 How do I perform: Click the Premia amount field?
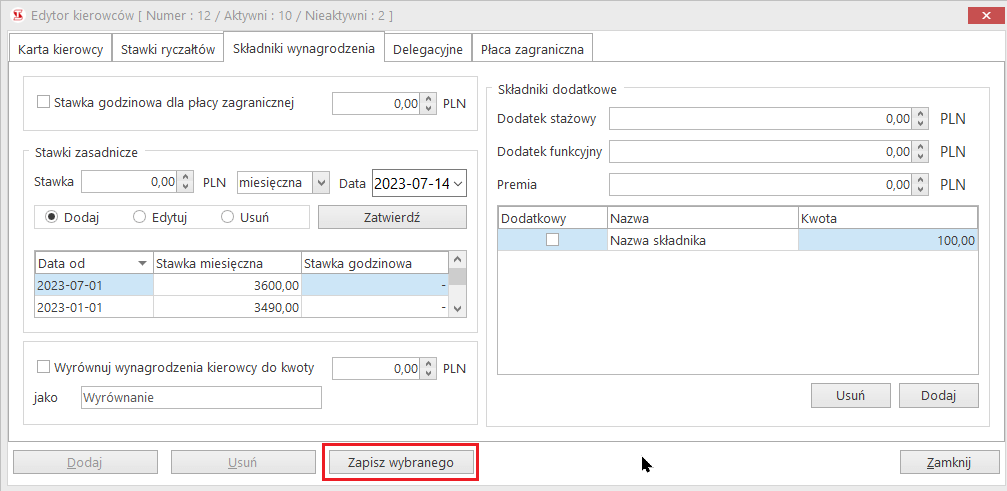pos(761,184)
